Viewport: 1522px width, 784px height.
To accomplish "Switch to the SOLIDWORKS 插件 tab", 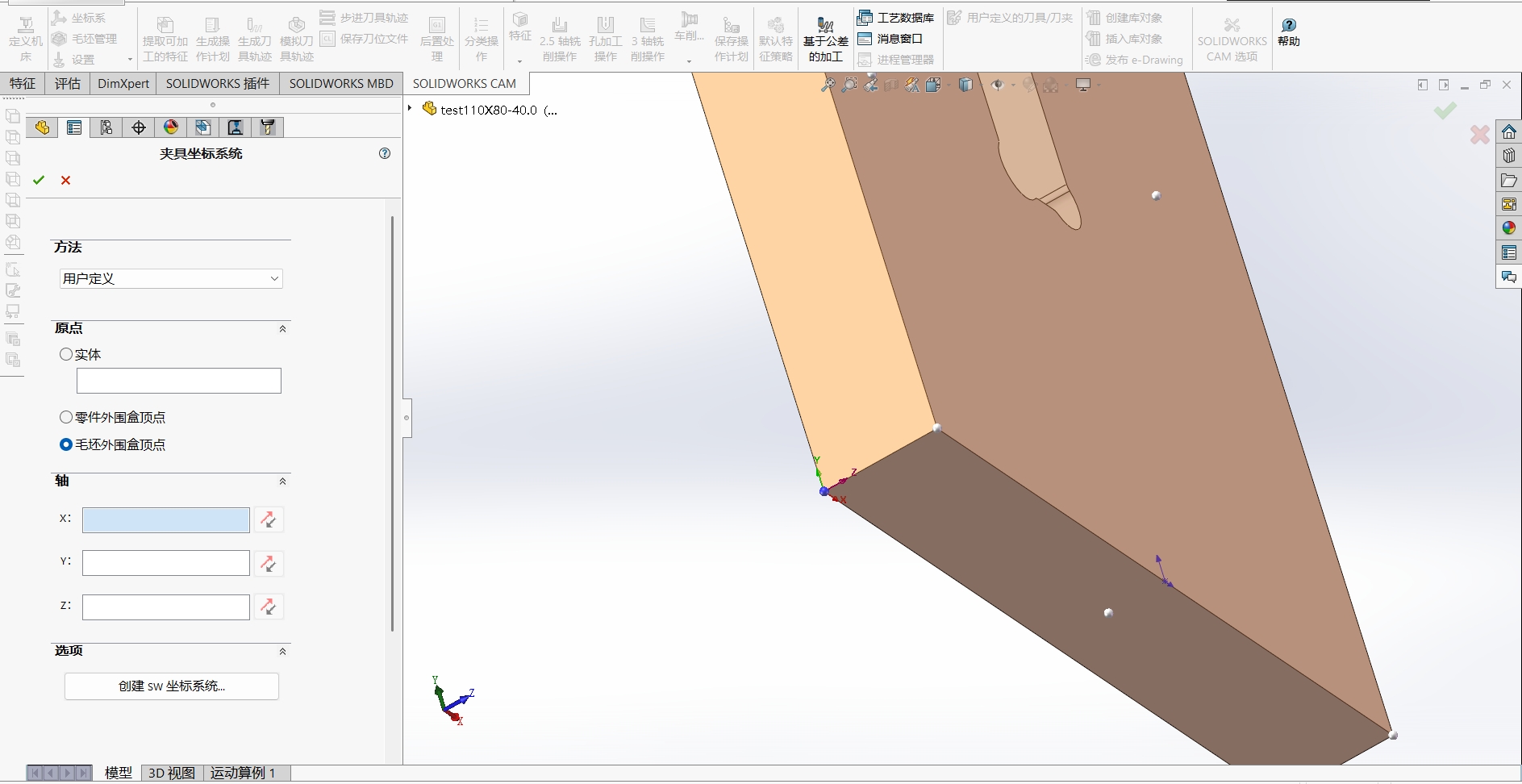I will [218, 83].
